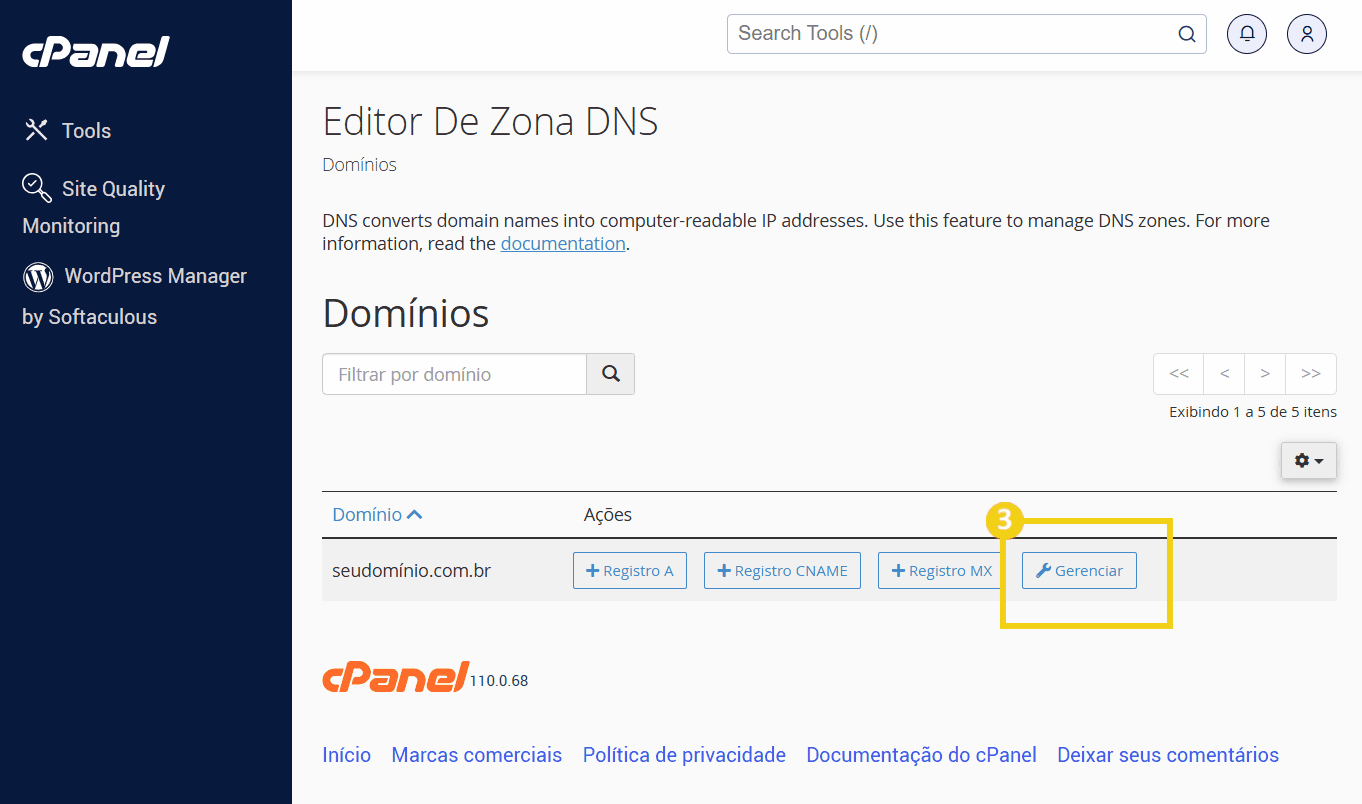Open the Deixar seus comentários link
Viewport: 1362px width, 804px height.
pyautogui.click(x=1168, y=755)
